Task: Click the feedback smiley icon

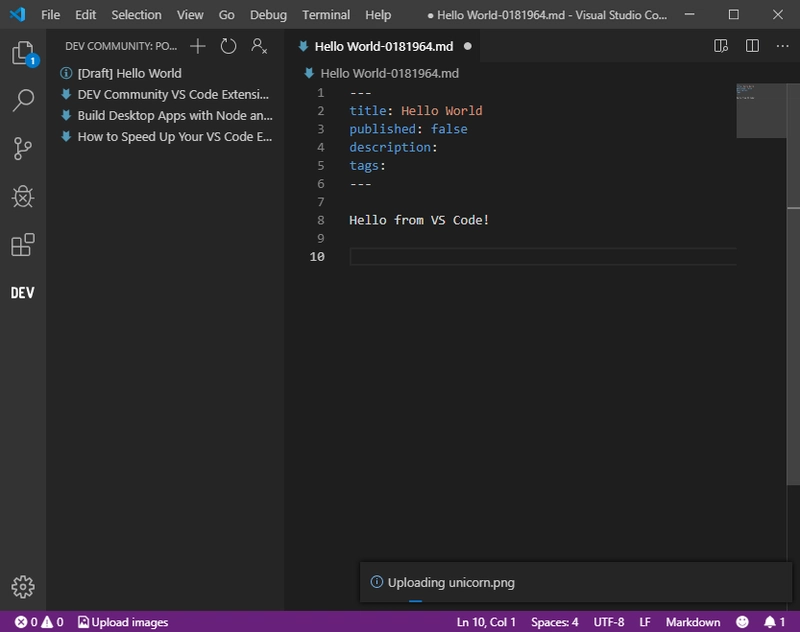Action: 742,622
